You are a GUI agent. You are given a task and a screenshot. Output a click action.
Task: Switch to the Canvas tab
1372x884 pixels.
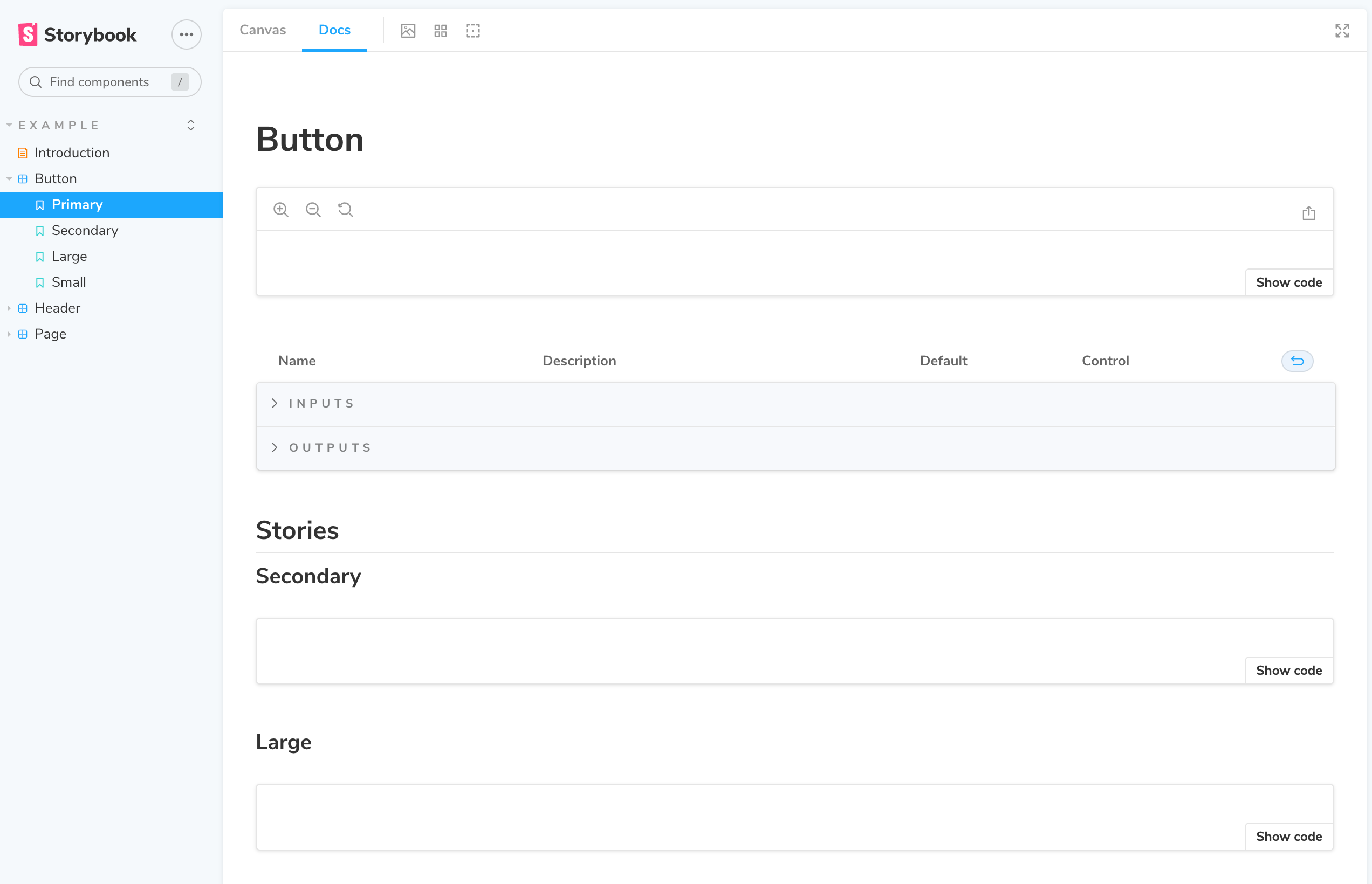coord(263,30)
